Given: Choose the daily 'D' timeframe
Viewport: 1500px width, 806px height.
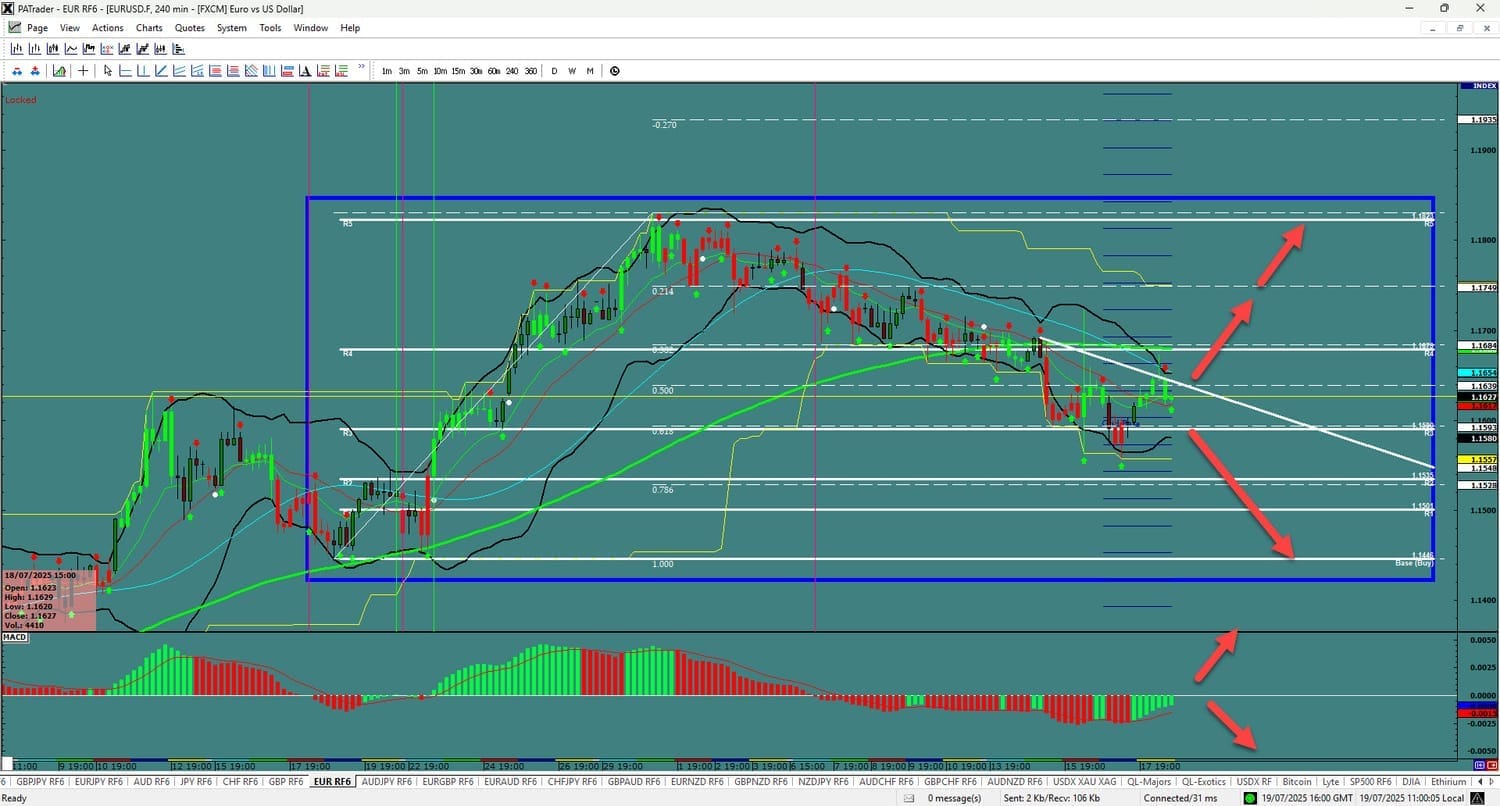Looking at the screenshot, I should point(554,71).
